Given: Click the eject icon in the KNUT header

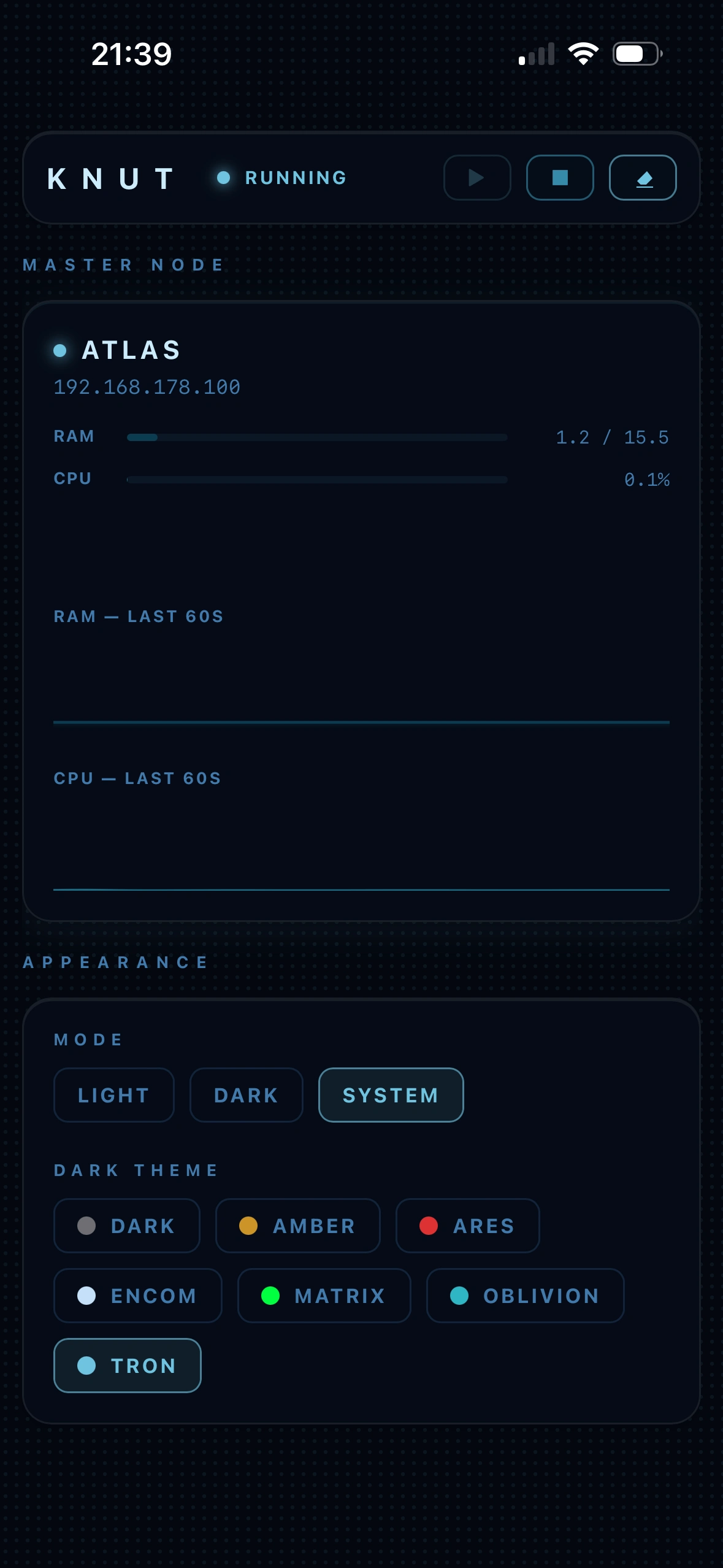Looking at the screenshot, I should click(642, 177).
